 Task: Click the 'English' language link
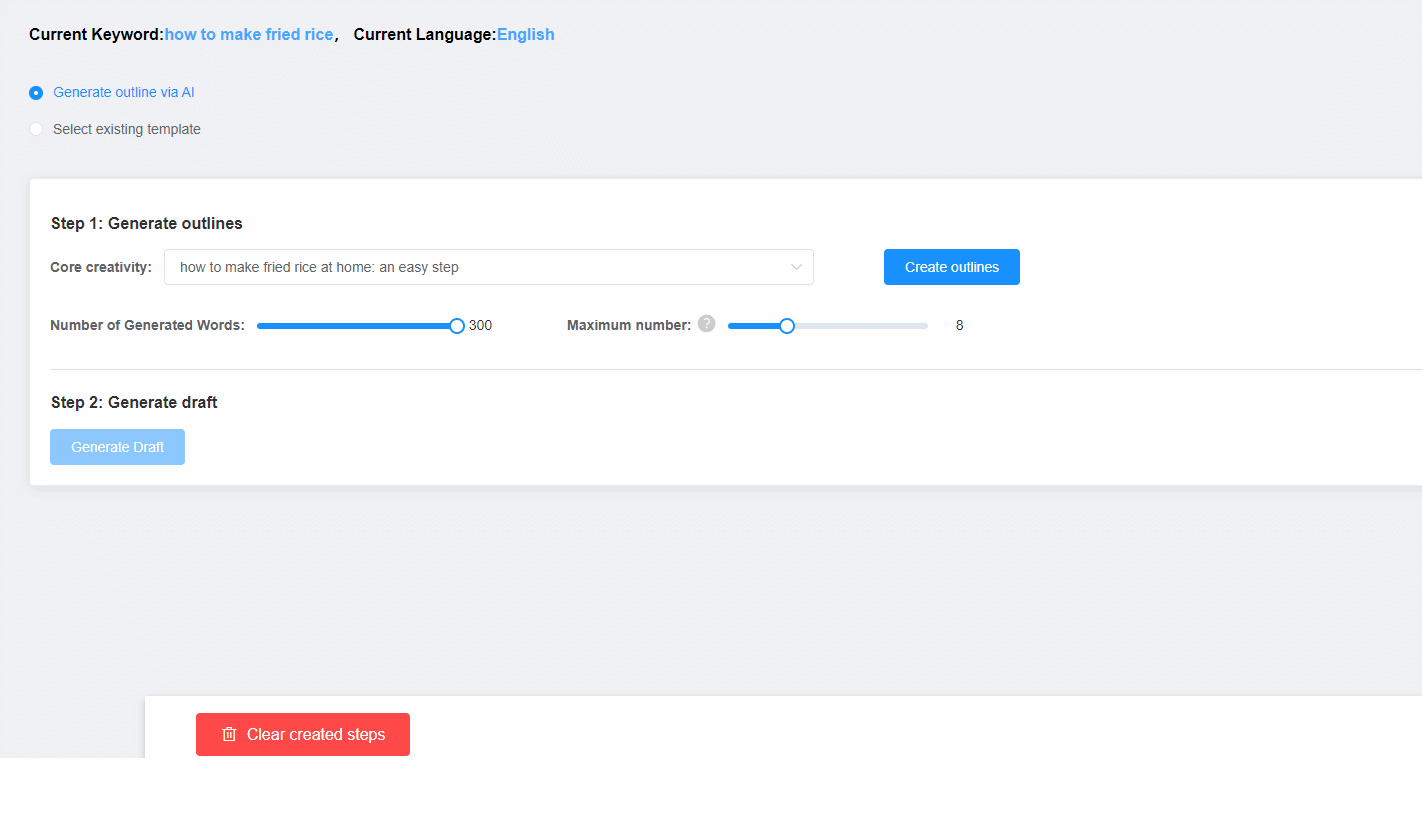pos(526,34)
